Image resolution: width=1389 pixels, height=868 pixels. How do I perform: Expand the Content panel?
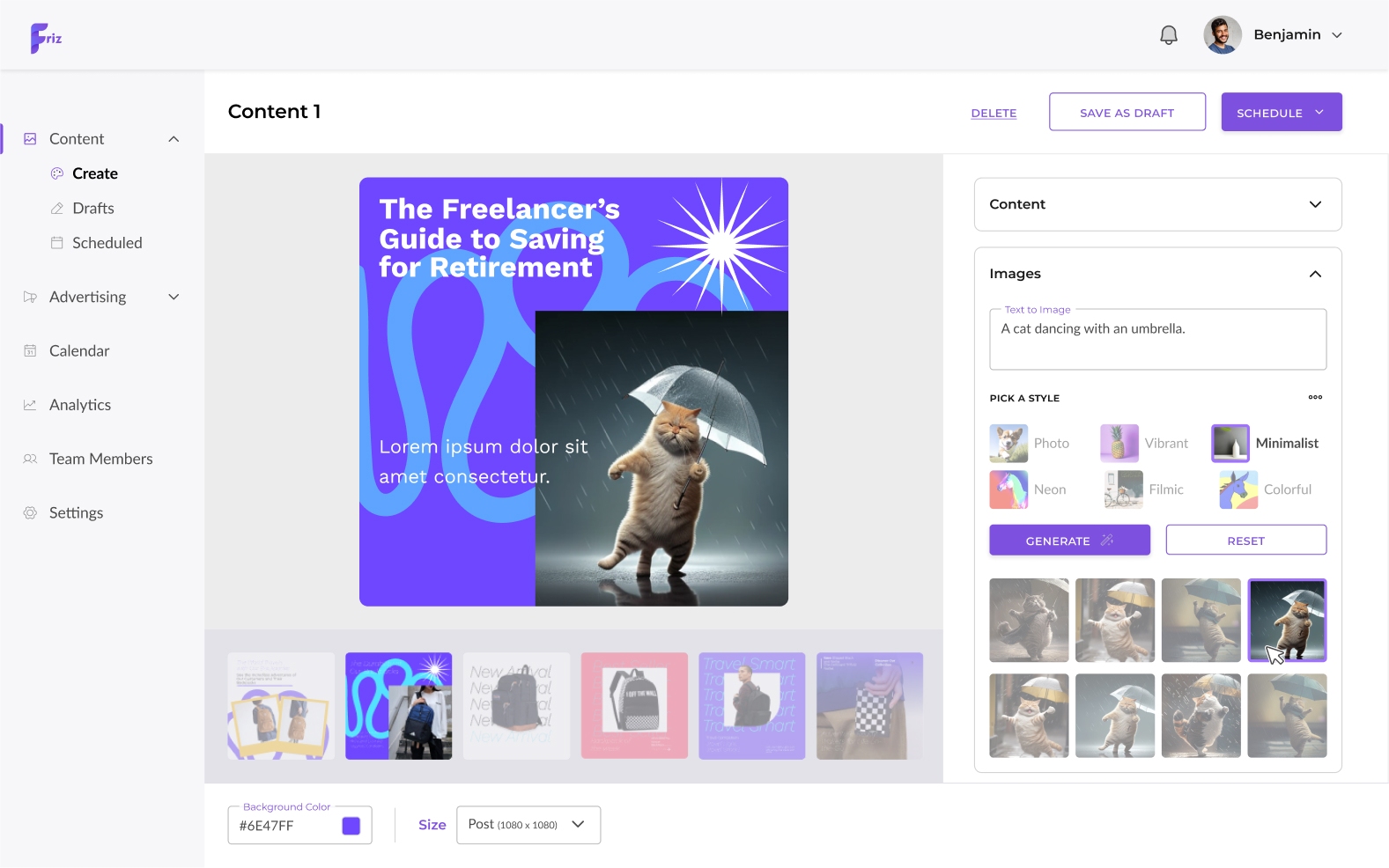point(1157,204)
